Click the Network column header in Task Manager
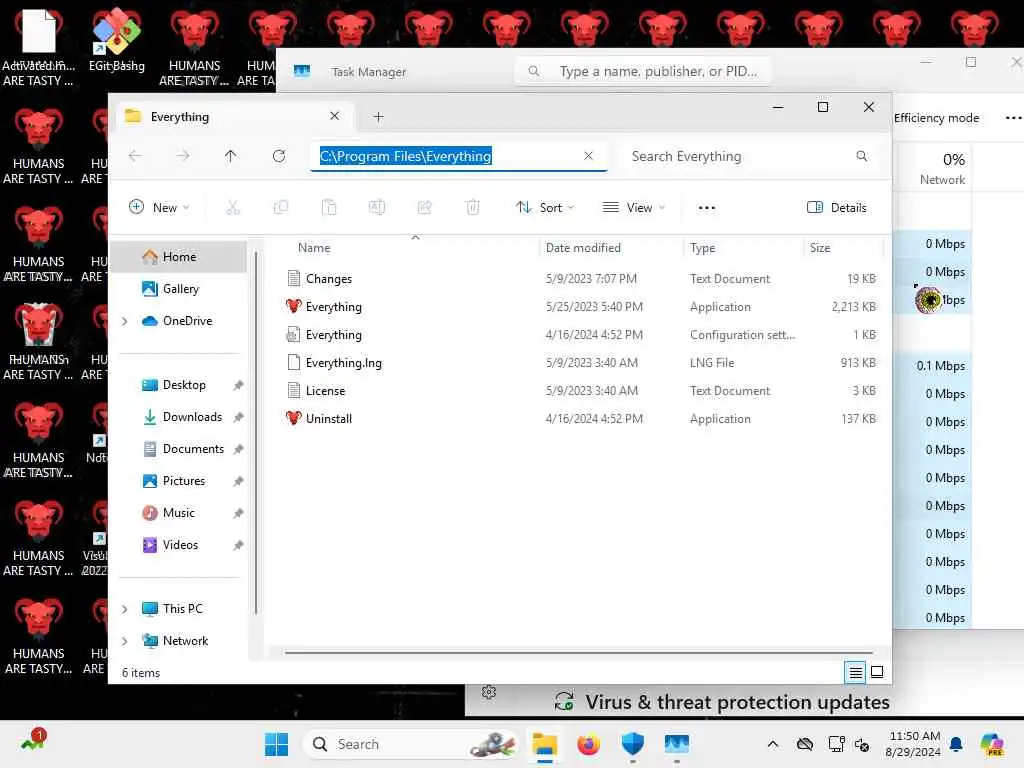The width and height of the screenshot is (1024, 768). pyautogui.click(x=941, y=168)
